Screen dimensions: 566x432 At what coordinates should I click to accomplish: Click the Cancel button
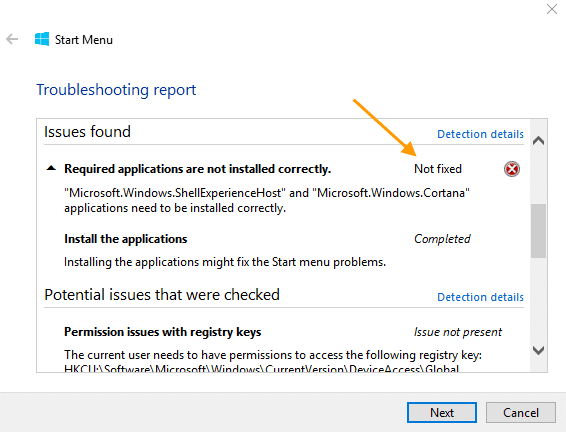click(521, 413)
